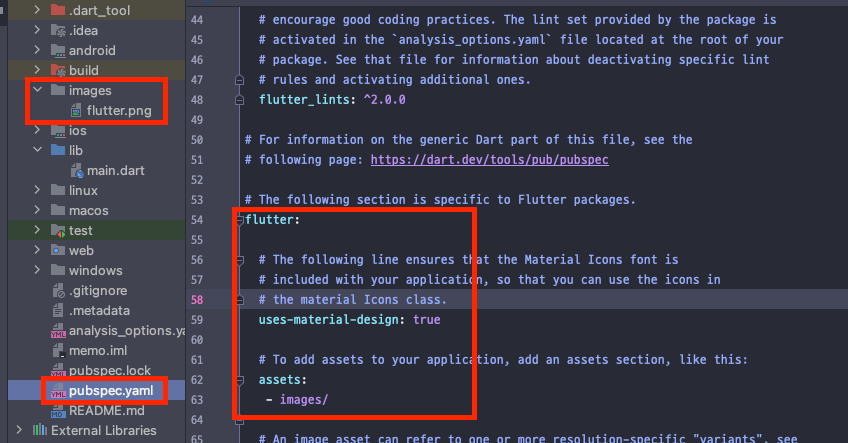Select analysis_options.yaml file
The image size is (848, 443).
pyautogui.click(x=127, y=330)
